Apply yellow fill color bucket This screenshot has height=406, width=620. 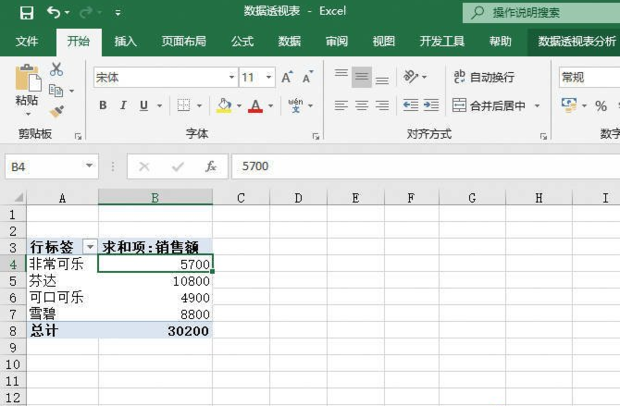224,105
